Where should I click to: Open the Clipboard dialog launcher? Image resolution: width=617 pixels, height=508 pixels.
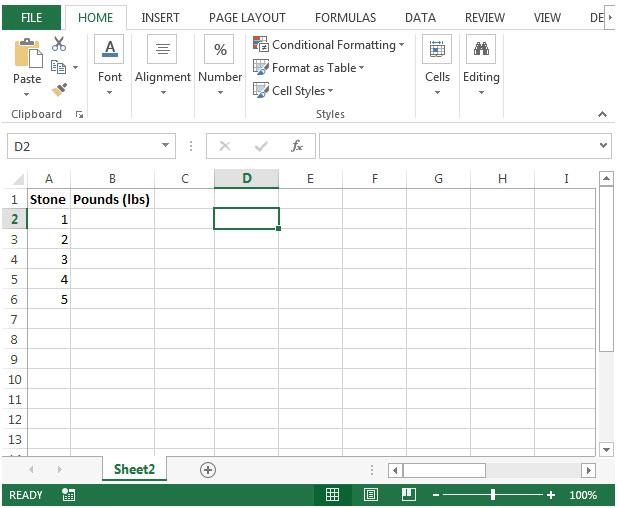click(79, 115)
